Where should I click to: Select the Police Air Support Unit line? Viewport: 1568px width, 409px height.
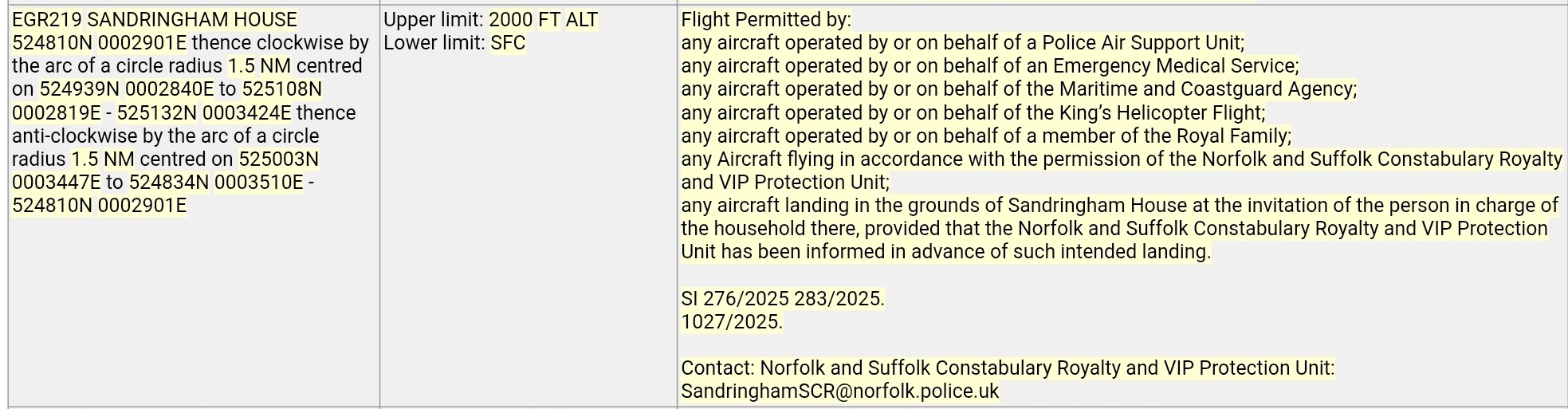coord(962,43)
